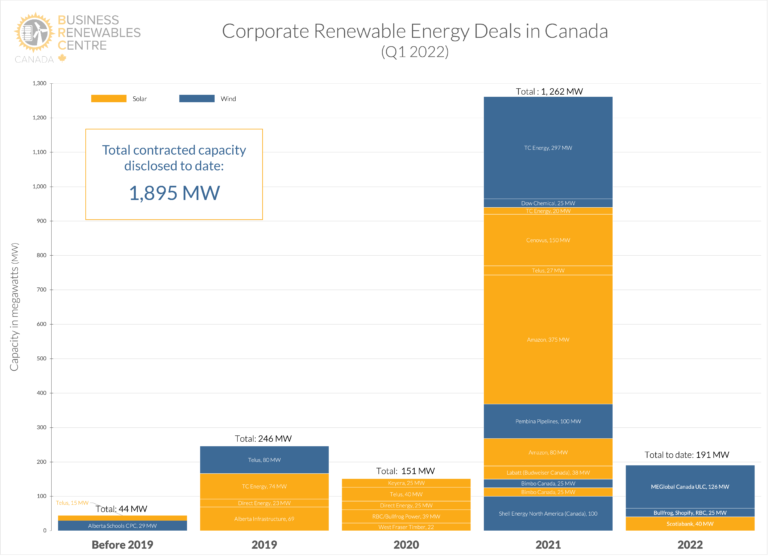Select the TC Energy 297 MW wind segment
This screenshot has height=556, width=768.
(x=548, y=147)
